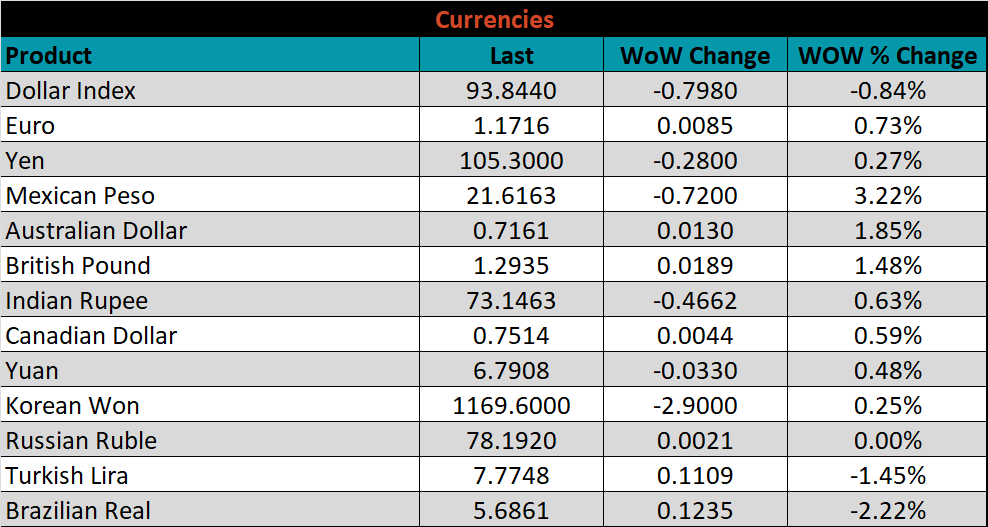This screenshot has height=527, width=988.
Task: Select the Last column header
Action: [511, 56]
